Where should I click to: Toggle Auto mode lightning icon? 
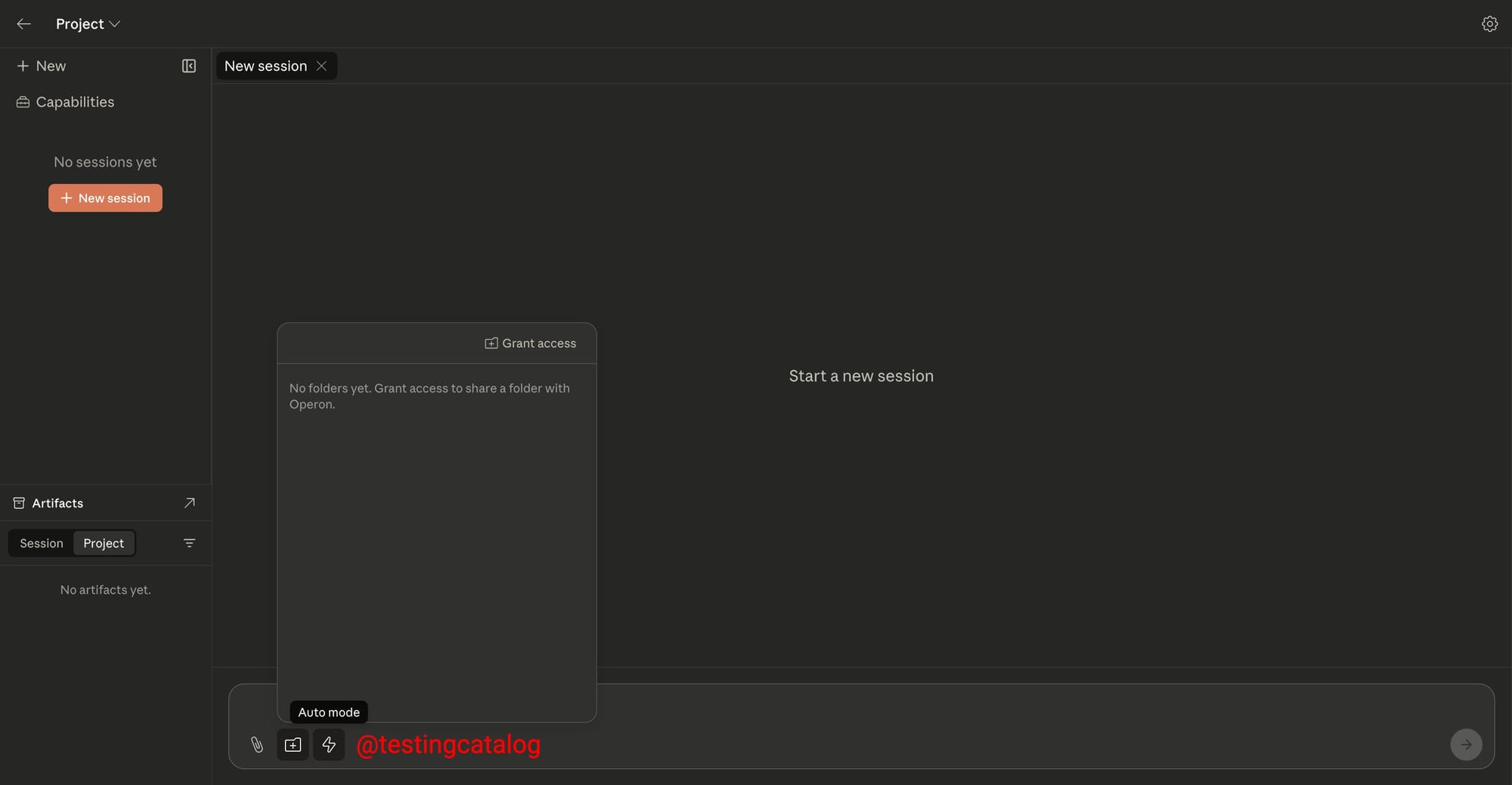click(329, 745)
